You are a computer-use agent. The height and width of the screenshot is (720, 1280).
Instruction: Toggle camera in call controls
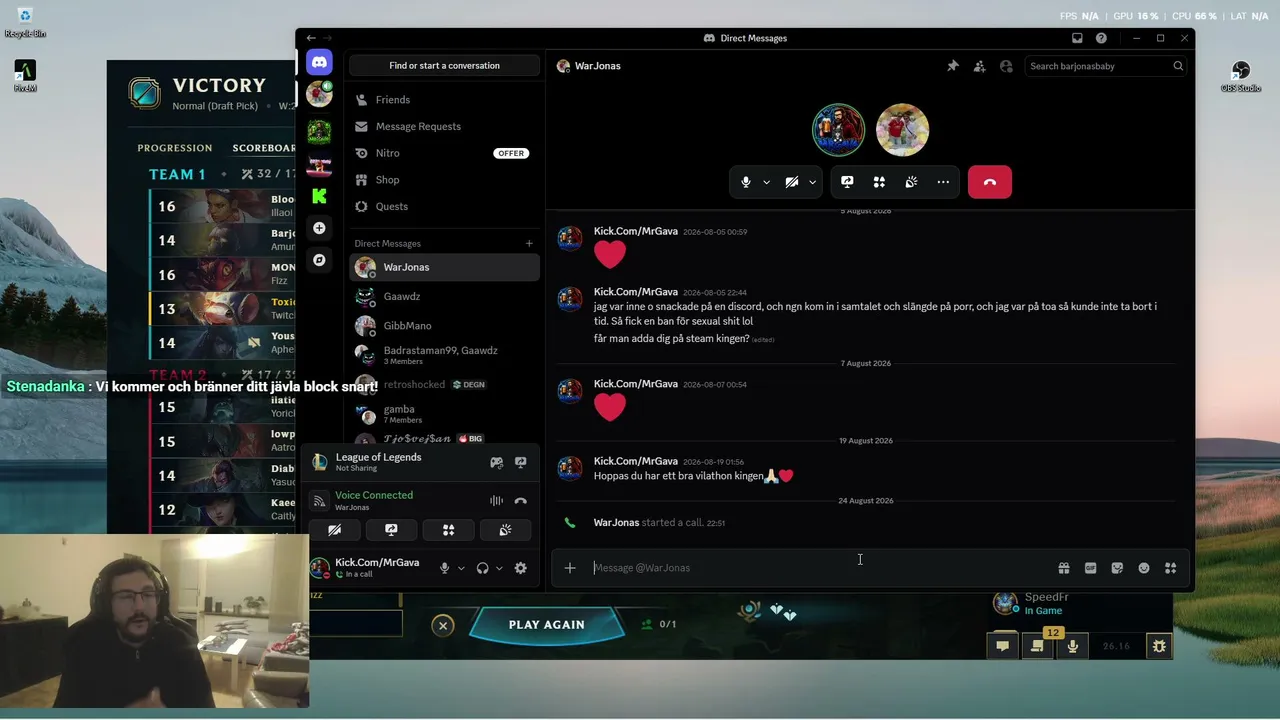791,182
